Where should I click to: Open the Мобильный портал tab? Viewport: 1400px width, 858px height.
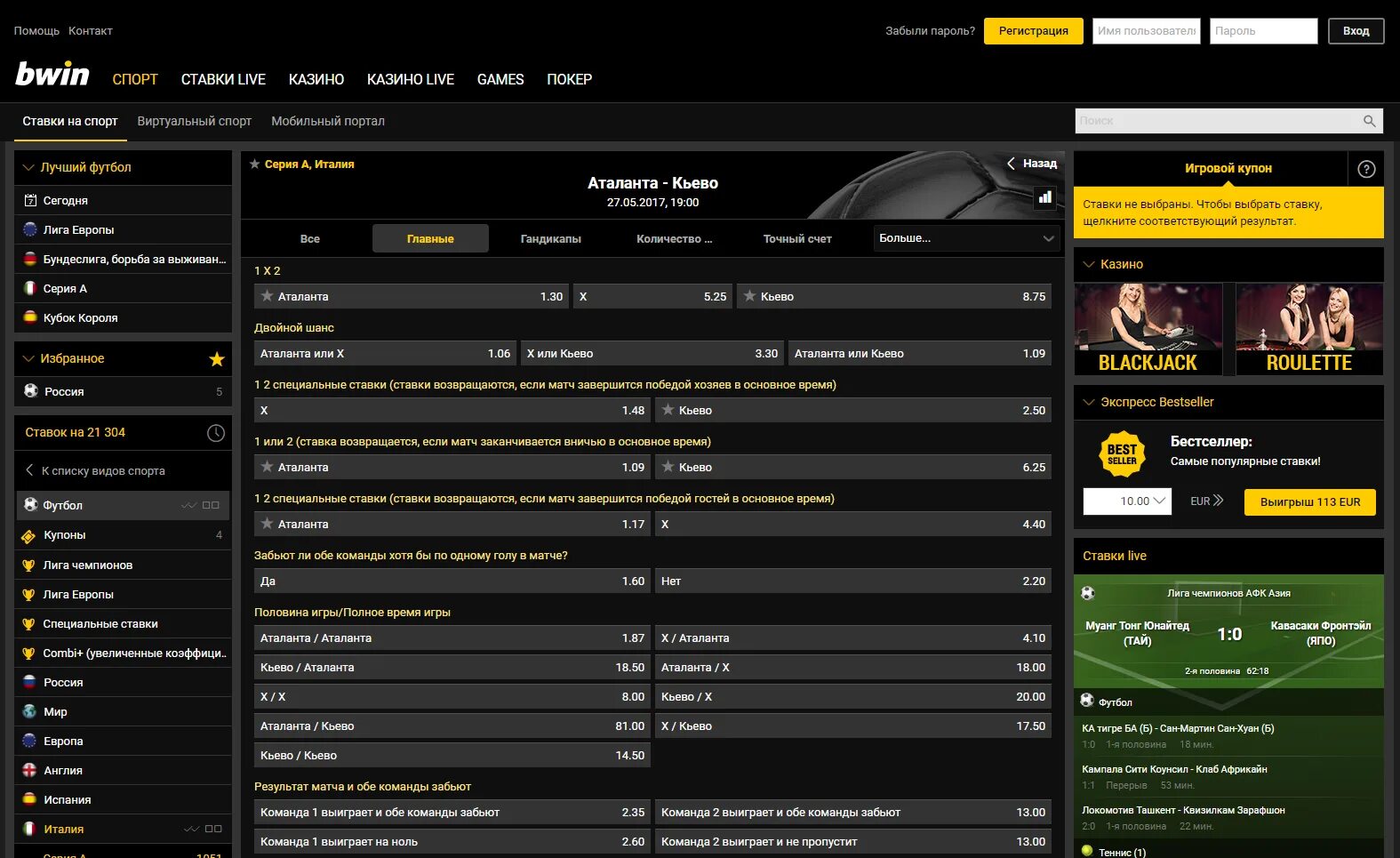click(x=328, y=121)
